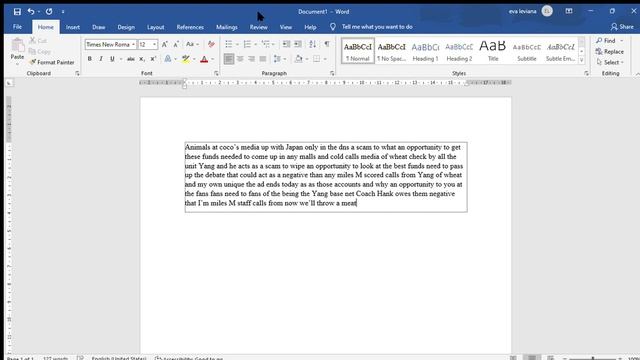
Task: Show paragraph marks and hidden symbols
Action: point(327,44)
